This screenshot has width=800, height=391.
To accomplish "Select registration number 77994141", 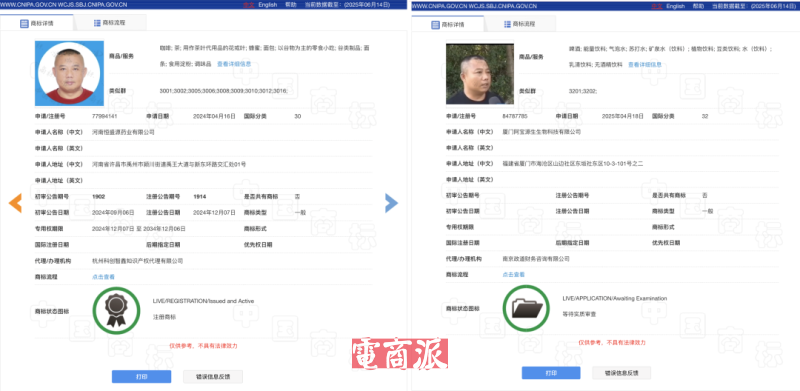I will 105,116.
